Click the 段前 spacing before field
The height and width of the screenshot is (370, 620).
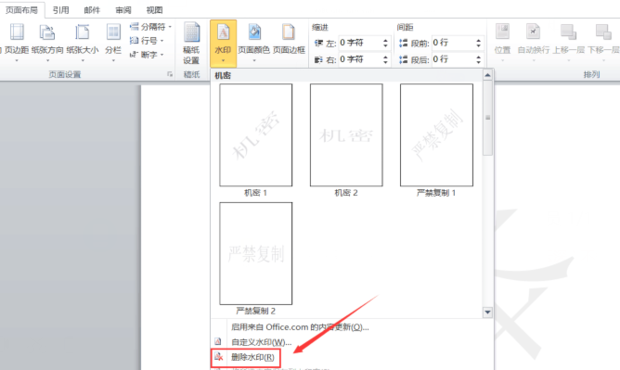(453, 43)
